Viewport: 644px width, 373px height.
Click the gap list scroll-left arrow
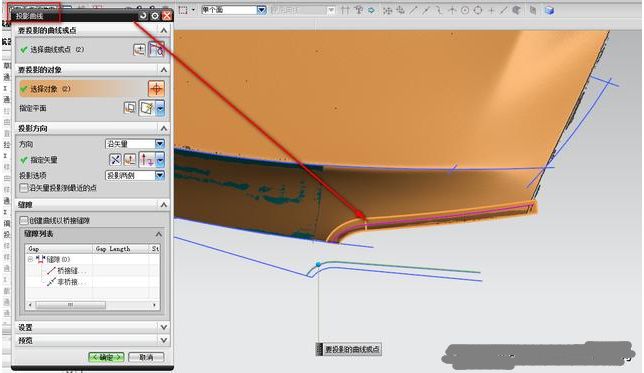point(30,305)
